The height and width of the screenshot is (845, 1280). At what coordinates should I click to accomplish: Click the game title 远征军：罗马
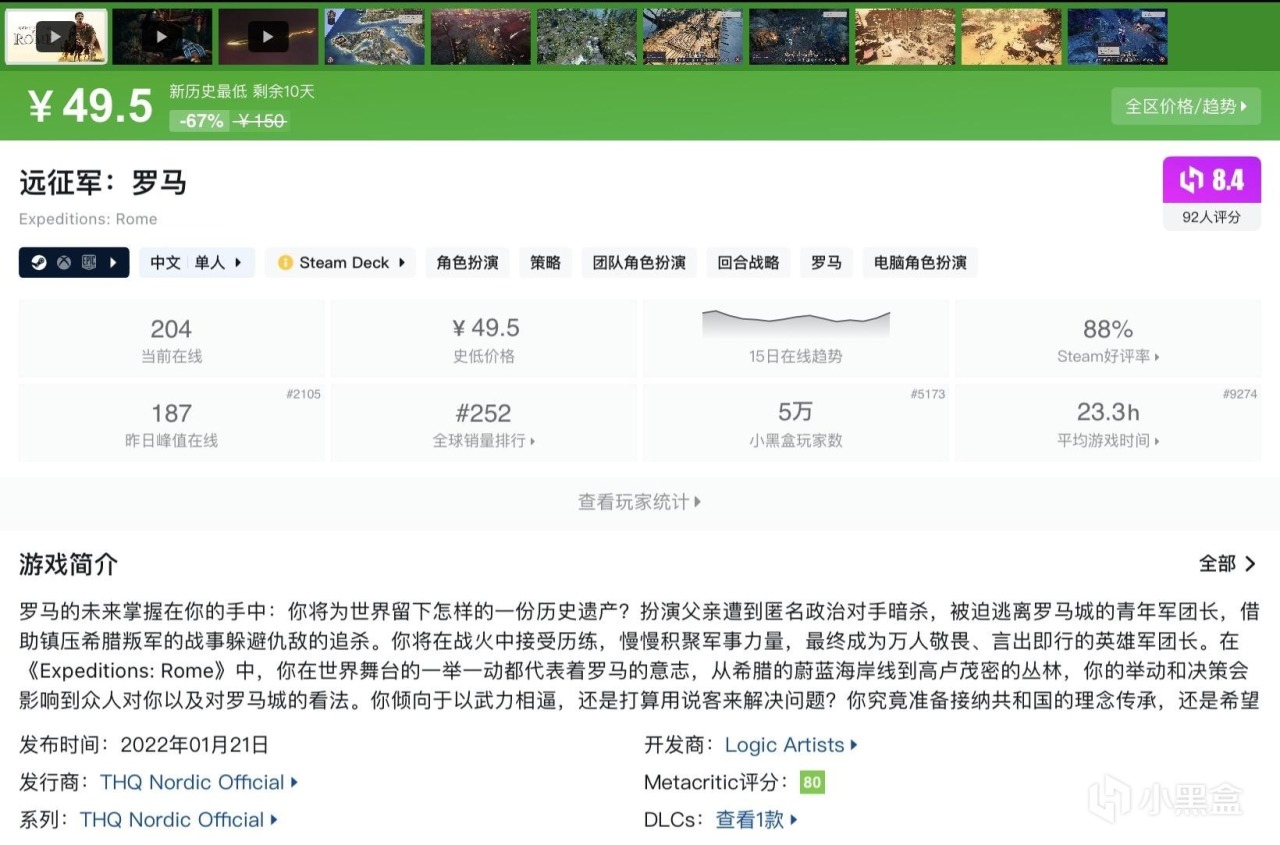(103, 183)
